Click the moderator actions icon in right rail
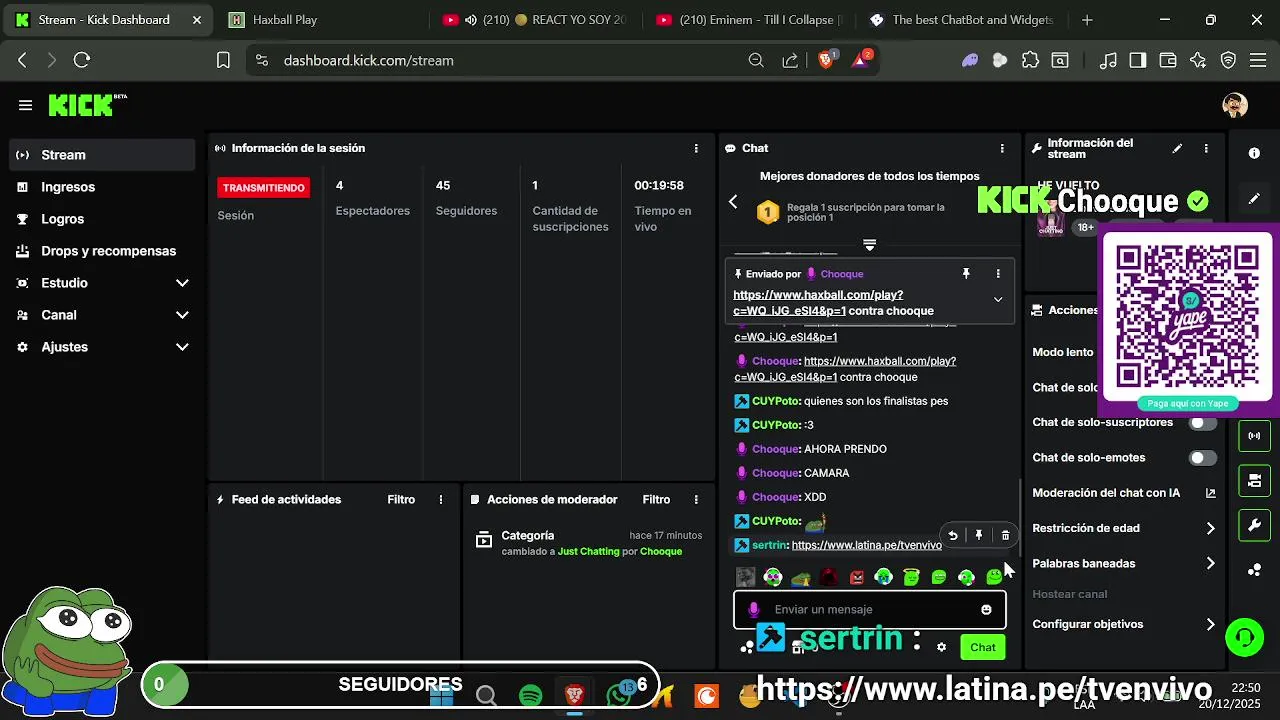The image size is (1280, 720). [x=1254, y=481]
